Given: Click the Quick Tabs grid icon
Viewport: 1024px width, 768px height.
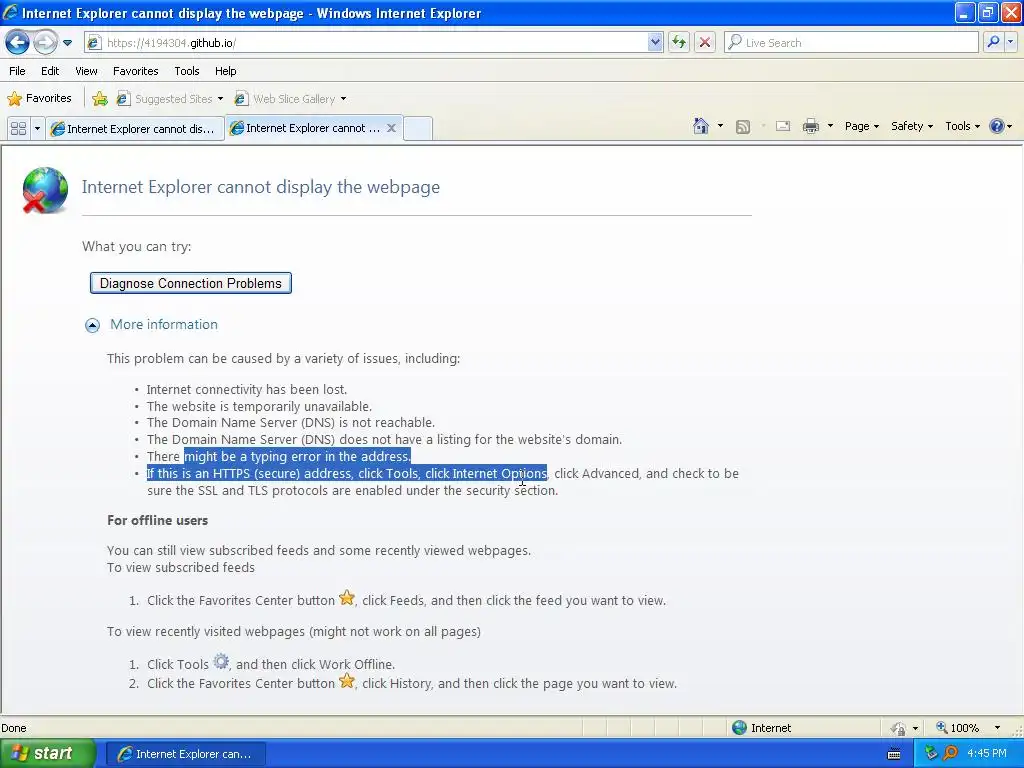Looking at the screenshot, I should coord(18,129).
